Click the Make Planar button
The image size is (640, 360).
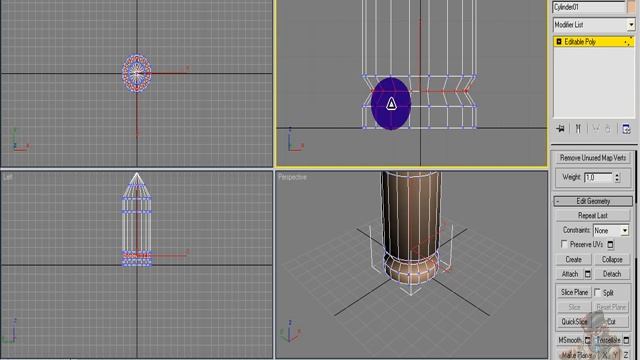click(576, 355)
